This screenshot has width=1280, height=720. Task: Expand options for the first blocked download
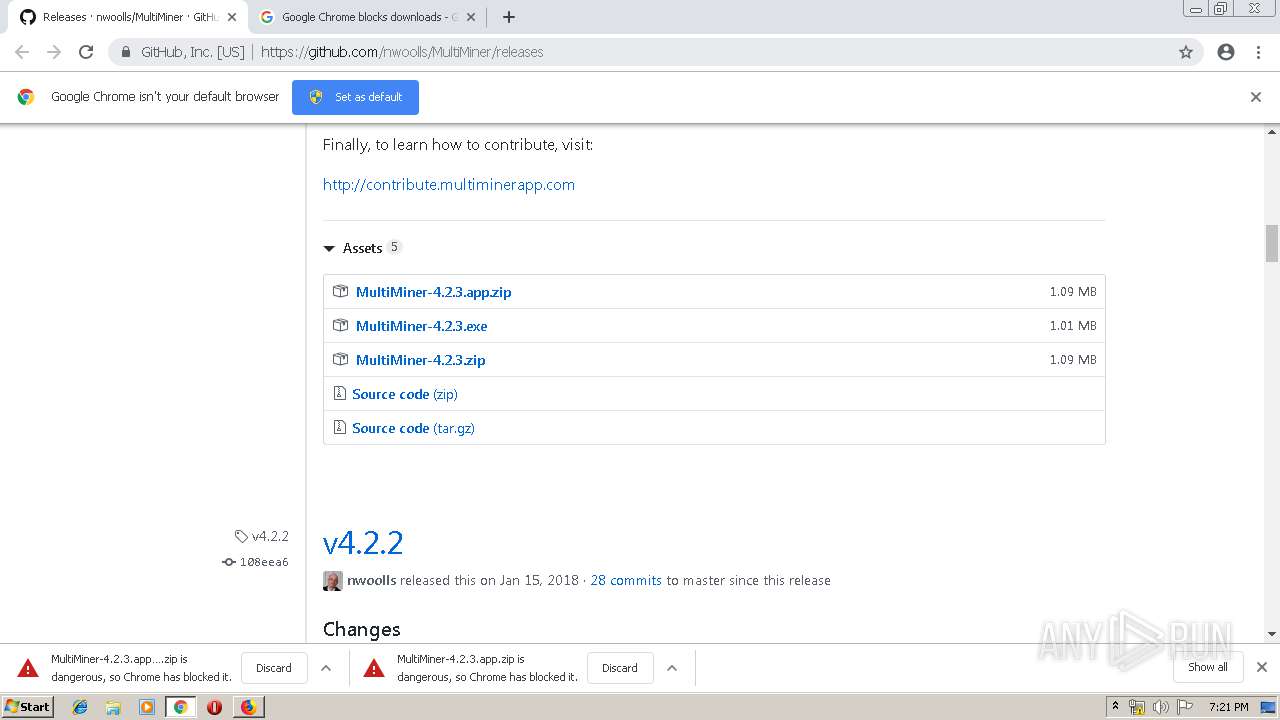coord(326,668)
